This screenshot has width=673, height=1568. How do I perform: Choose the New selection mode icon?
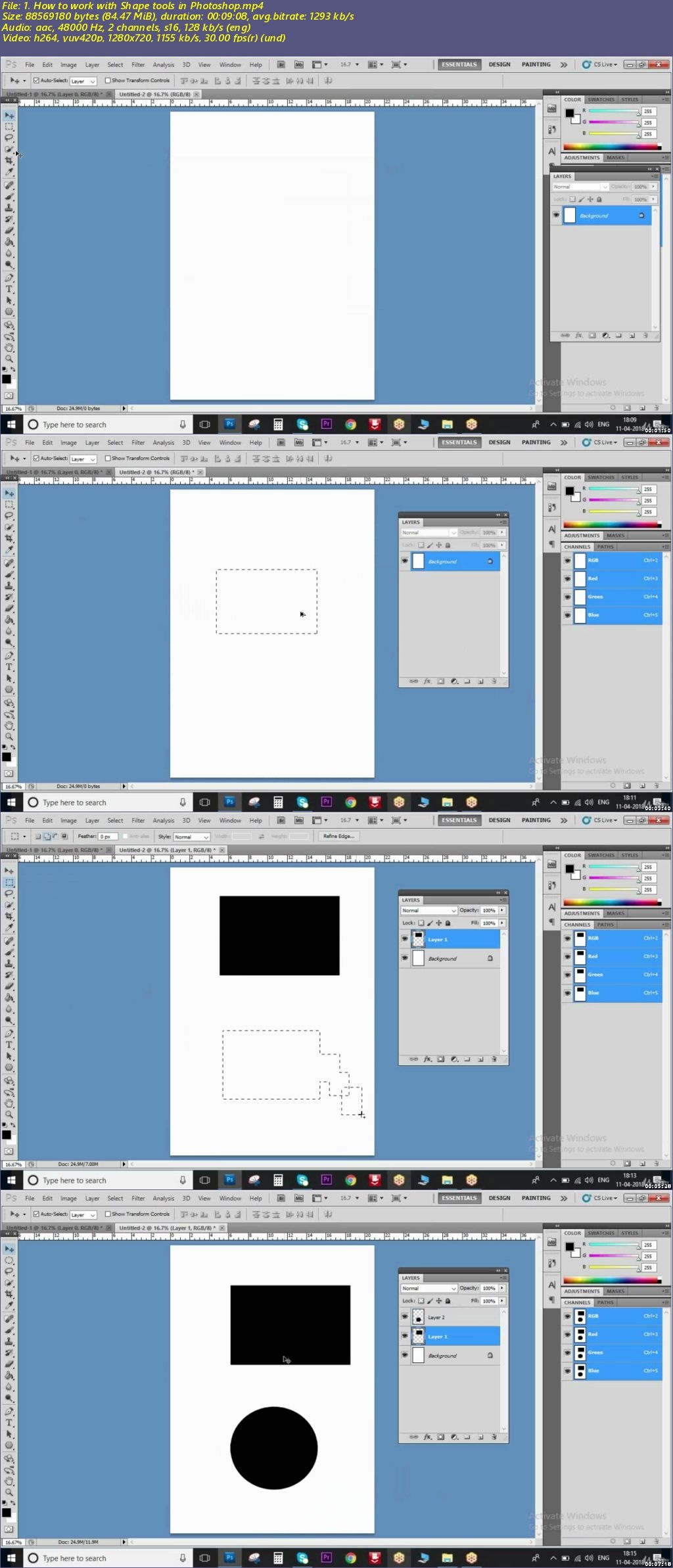point(38,837)
